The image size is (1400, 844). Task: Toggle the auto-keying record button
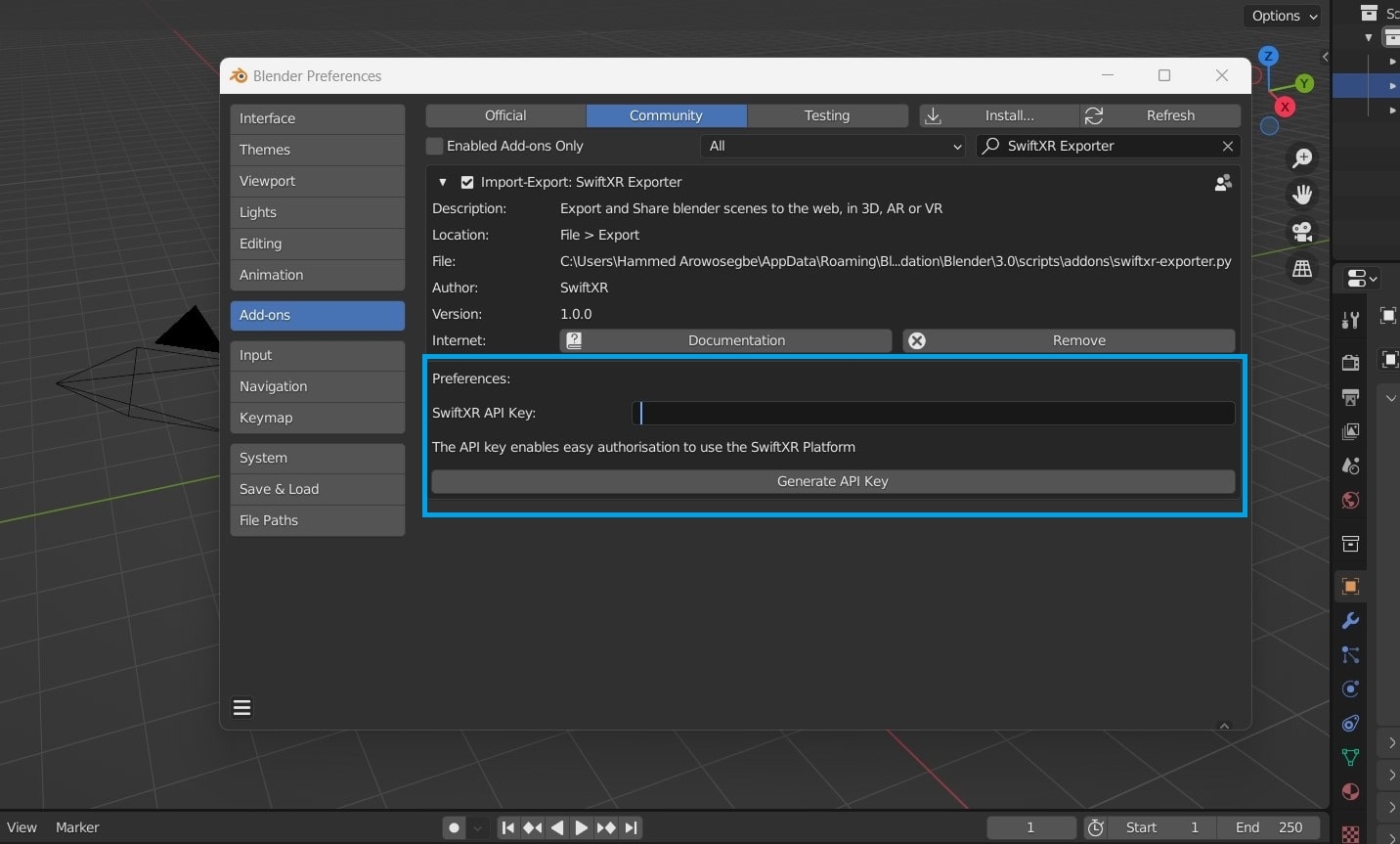click(x=454, y=827)
